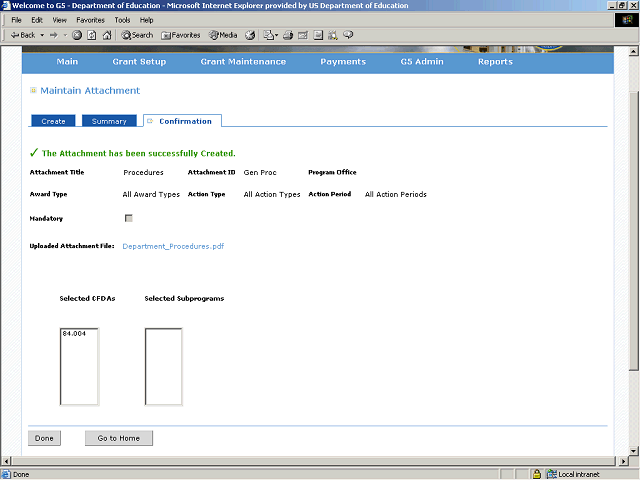The width and height of the screenshot is (640, 480).
Task: Click the Done button
Action: (44, 438)
